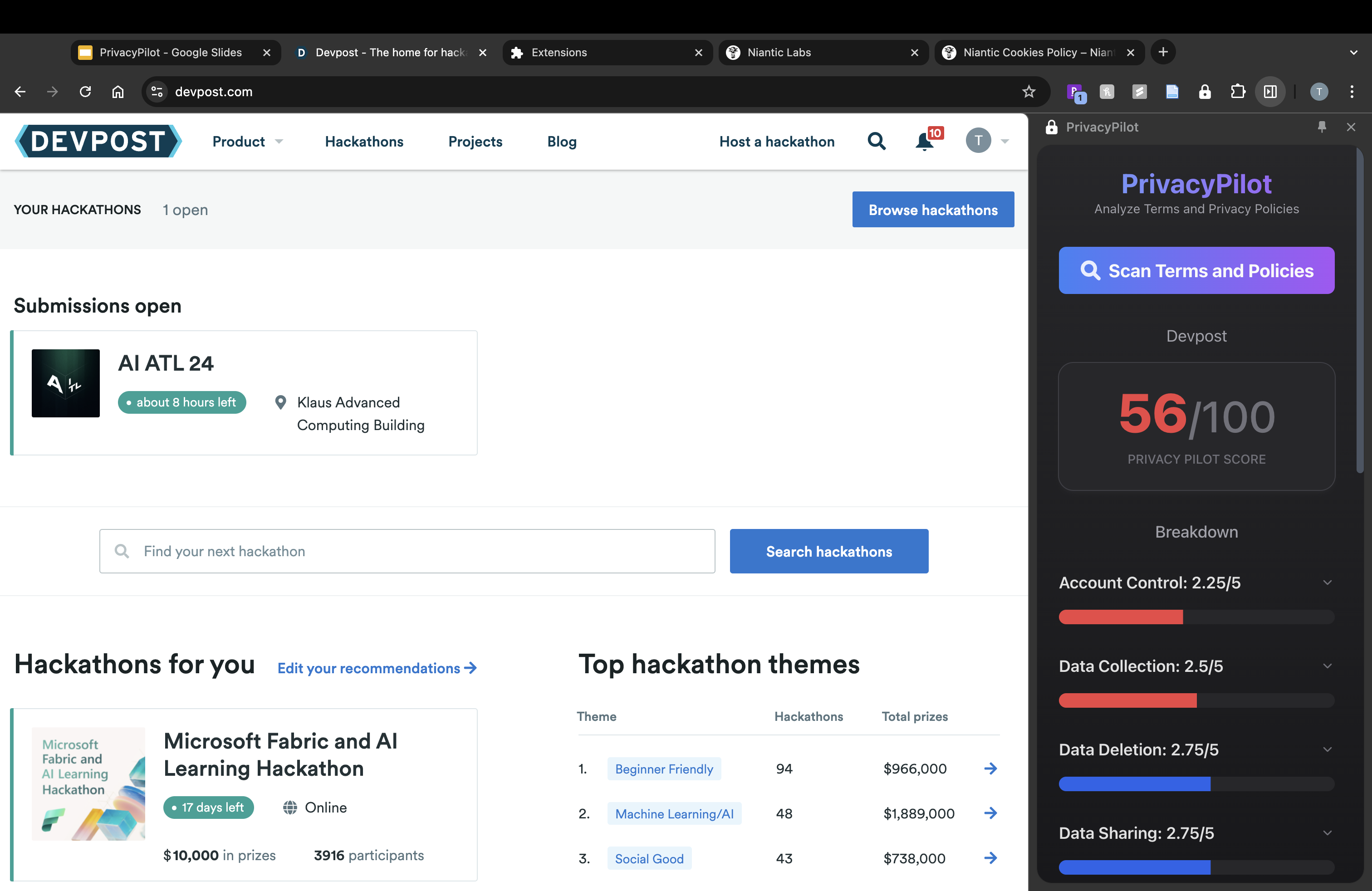
Task: Open Devpost search with the magnifier icon
Action: click(x=876, y=141)
